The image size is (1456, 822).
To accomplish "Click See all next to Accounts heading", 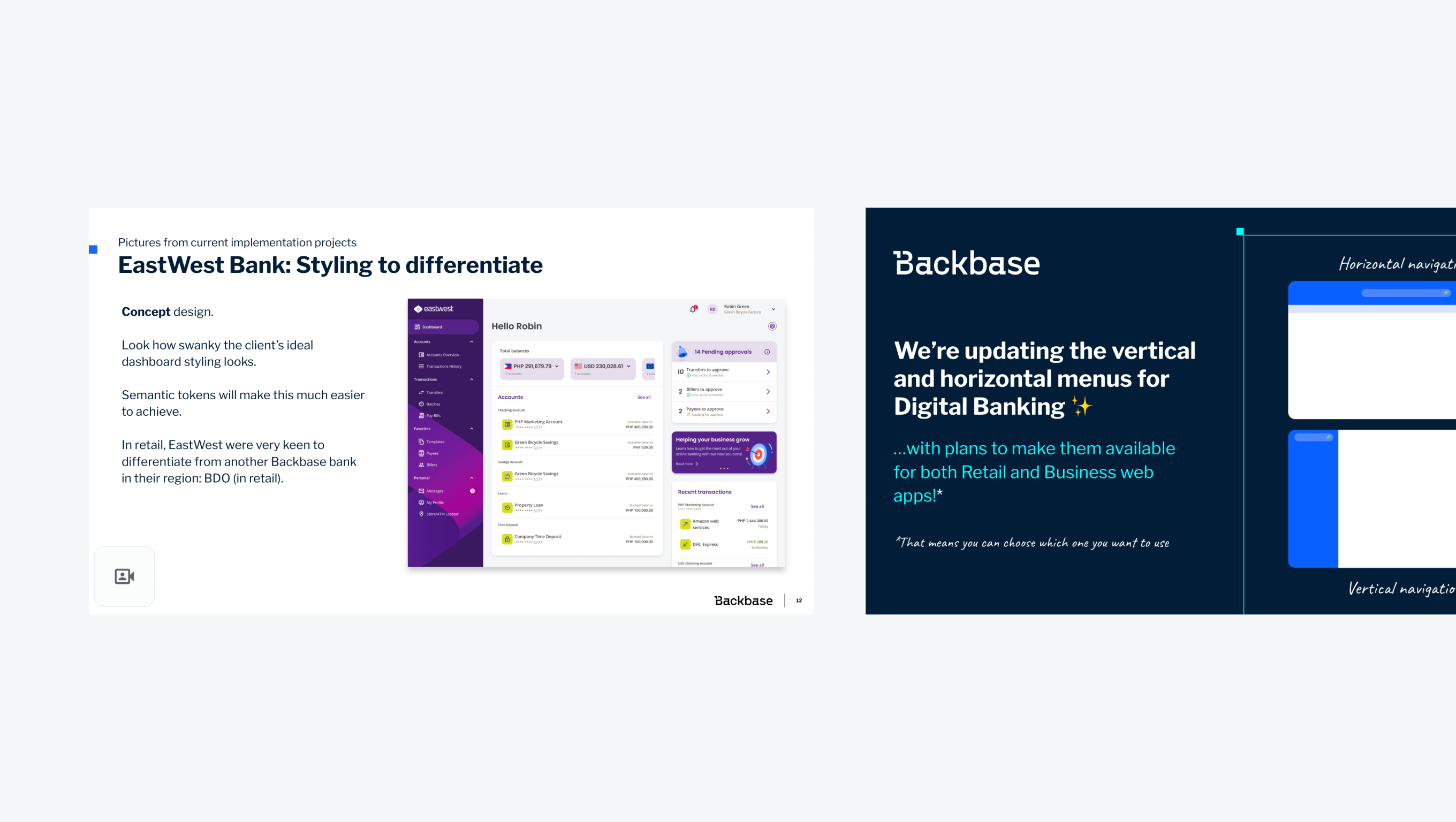I will click(x=644, y=397).
